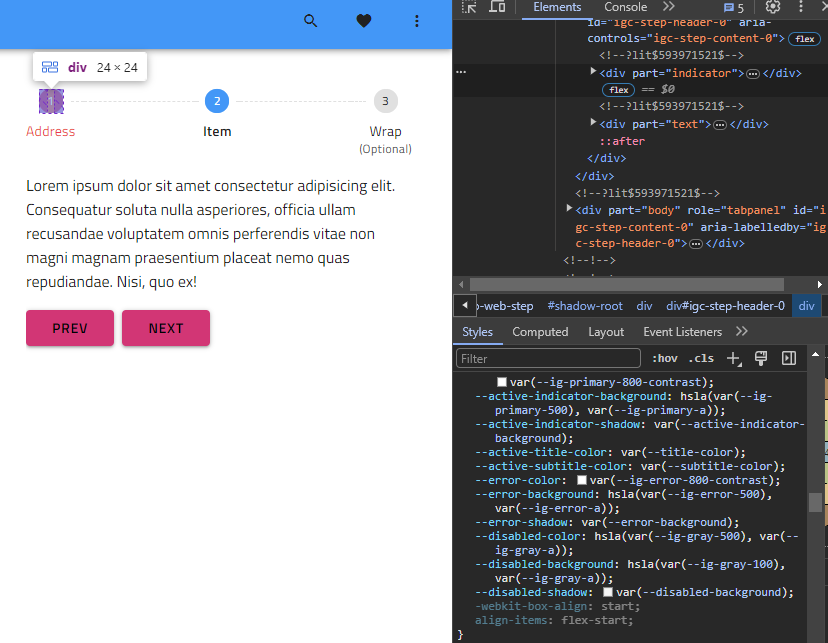Viewport: 828px width, 643px height.
Task: Open color swatch for --disabled-shadow
Action: [608, 592]
